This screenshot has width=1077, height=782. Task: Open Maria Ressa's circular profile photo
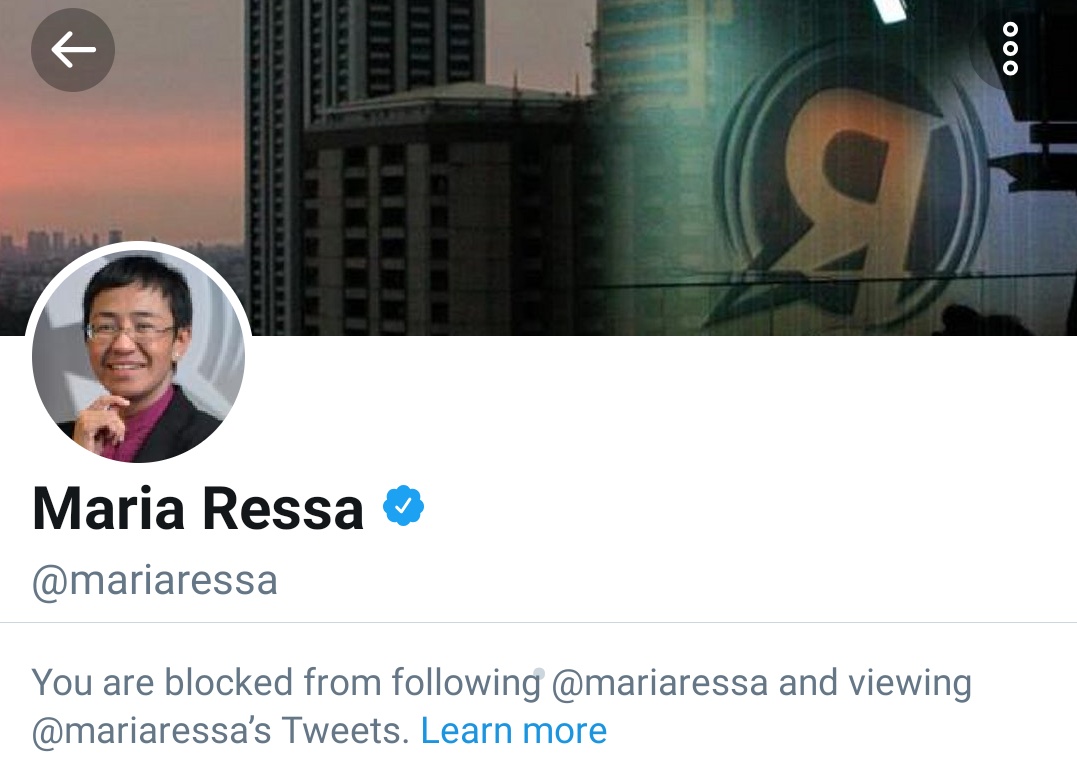point(138,353)
